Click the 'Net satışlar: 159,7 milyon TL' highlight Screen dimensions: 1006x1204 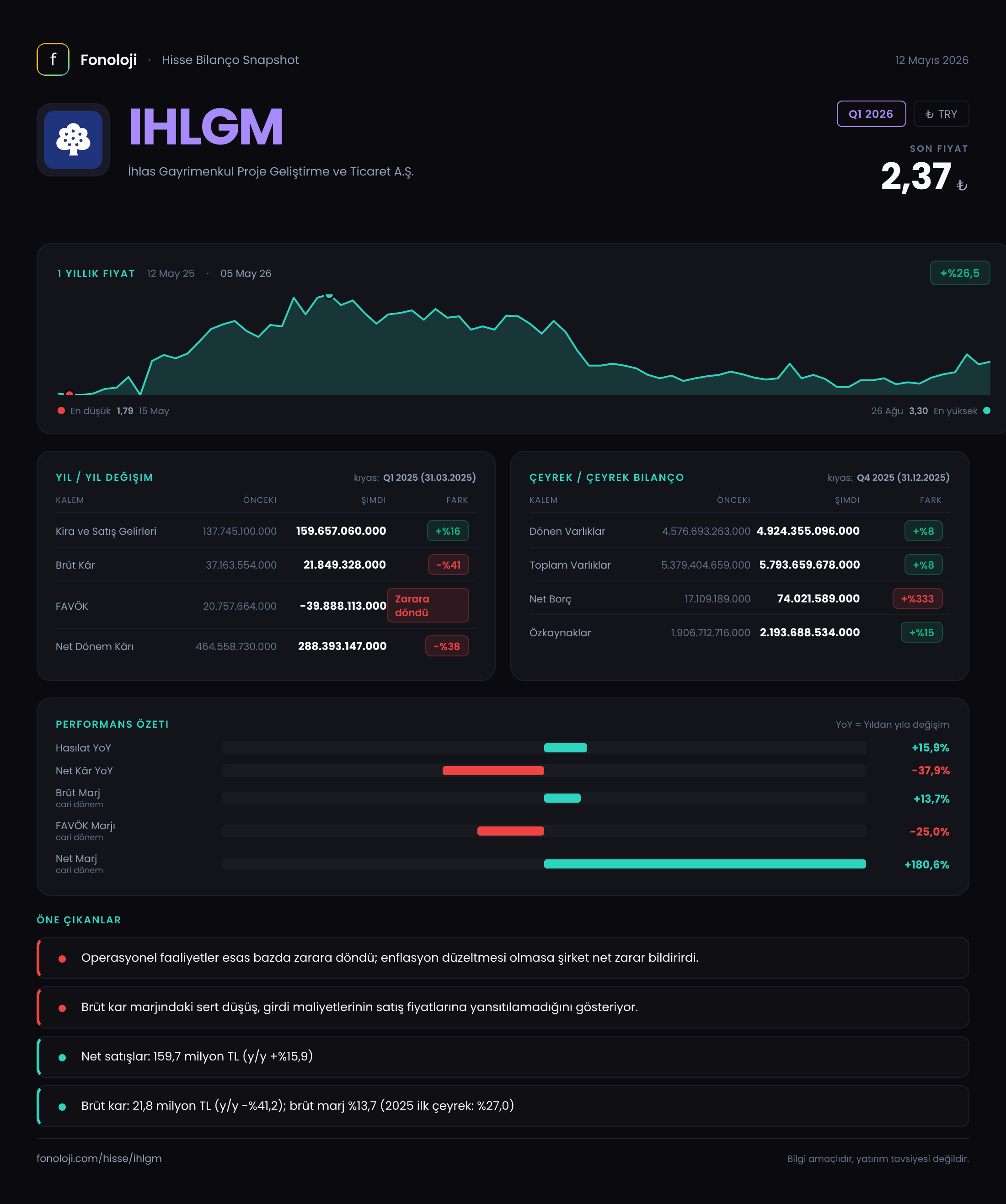(503, 1057)
